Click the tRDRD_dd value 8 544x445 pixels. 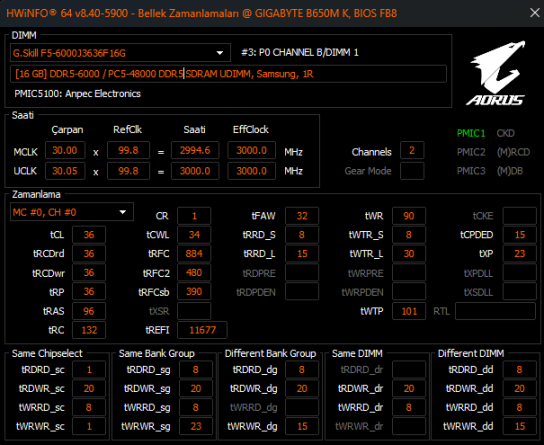tap(520, 369)
